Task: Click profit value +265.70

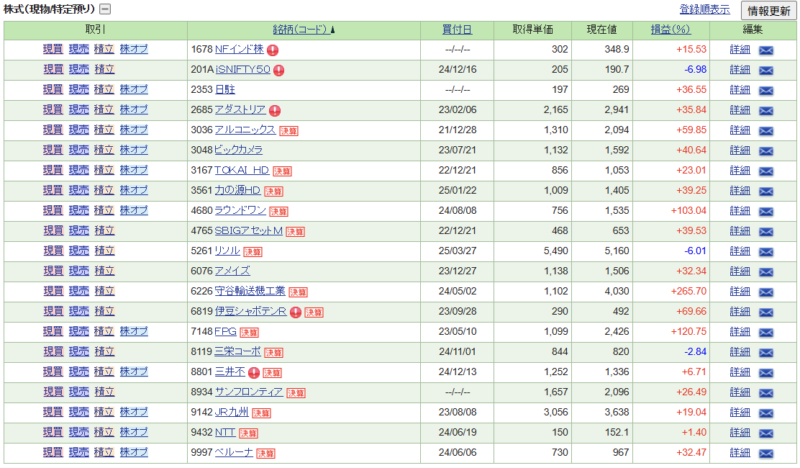Action: [689, 291]
